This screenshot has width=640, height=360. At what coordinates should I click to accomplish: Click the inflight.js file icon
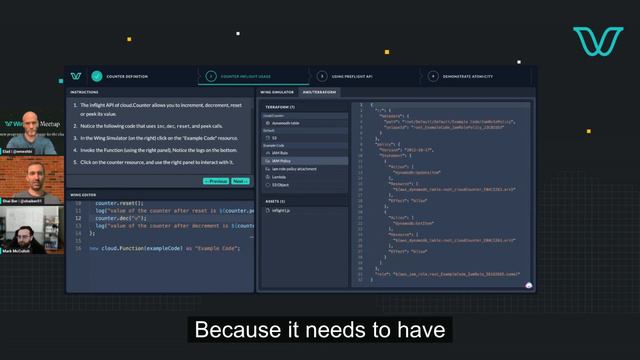coord(268,211)
